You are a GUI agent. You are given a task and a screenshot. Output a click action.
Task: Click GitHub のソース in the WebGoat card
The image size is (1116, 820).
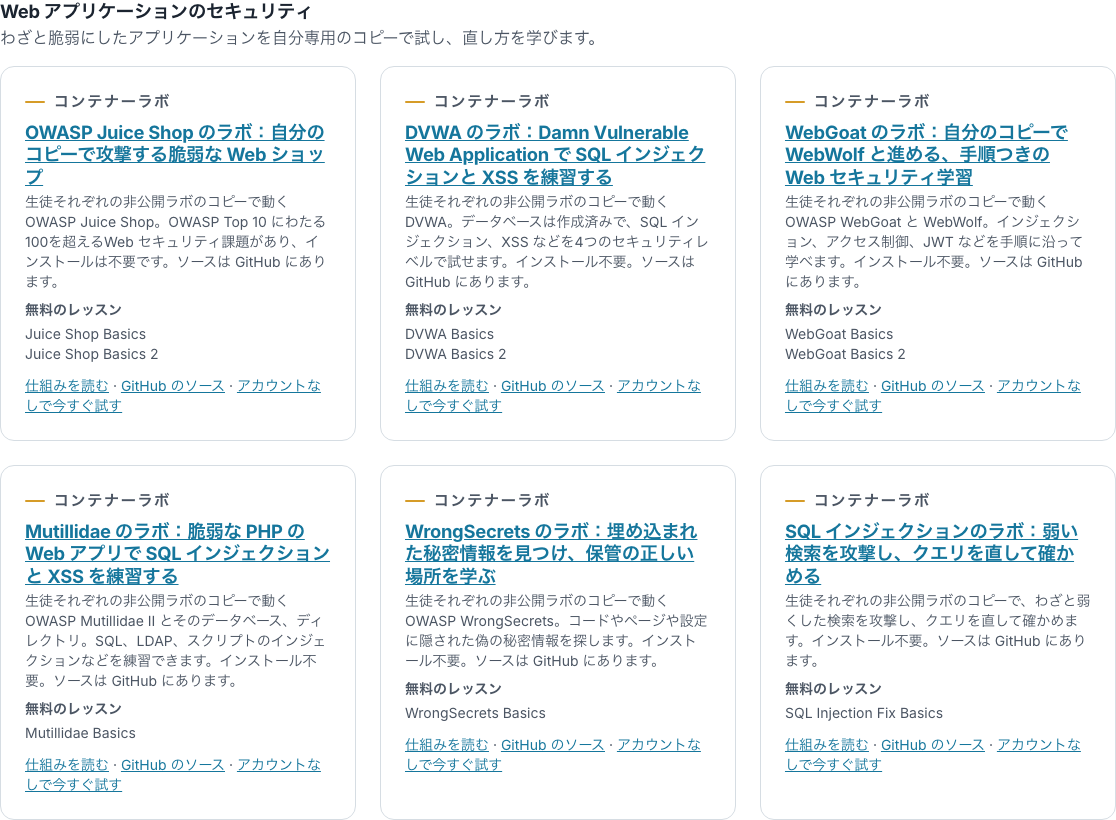click(932, 386)
